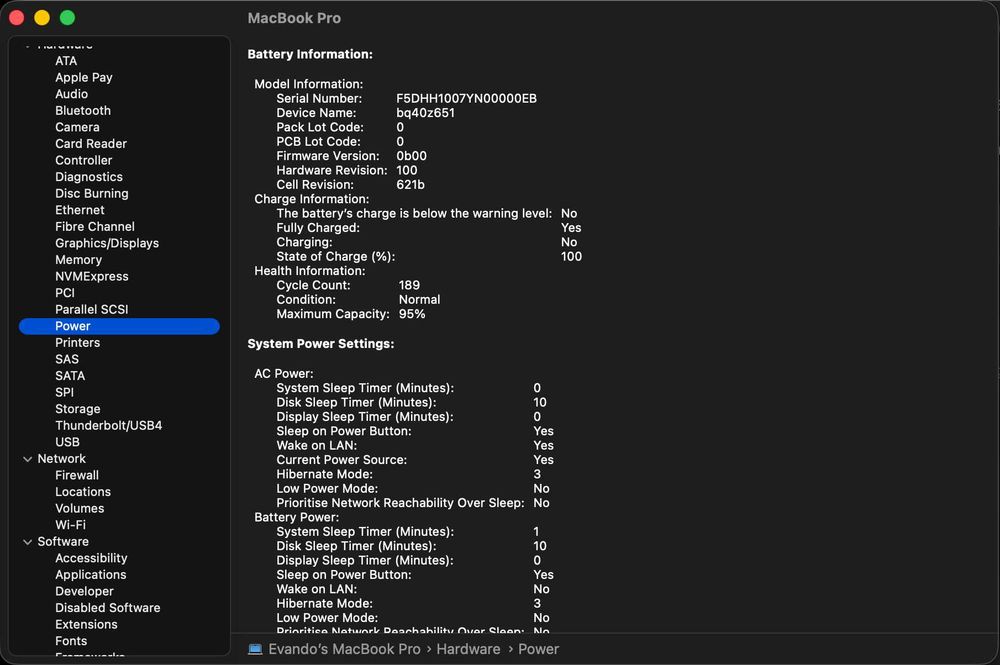Viewport: 1000px width, 665px height.
Task: Select the Network category header
Action: pos(61,458)
